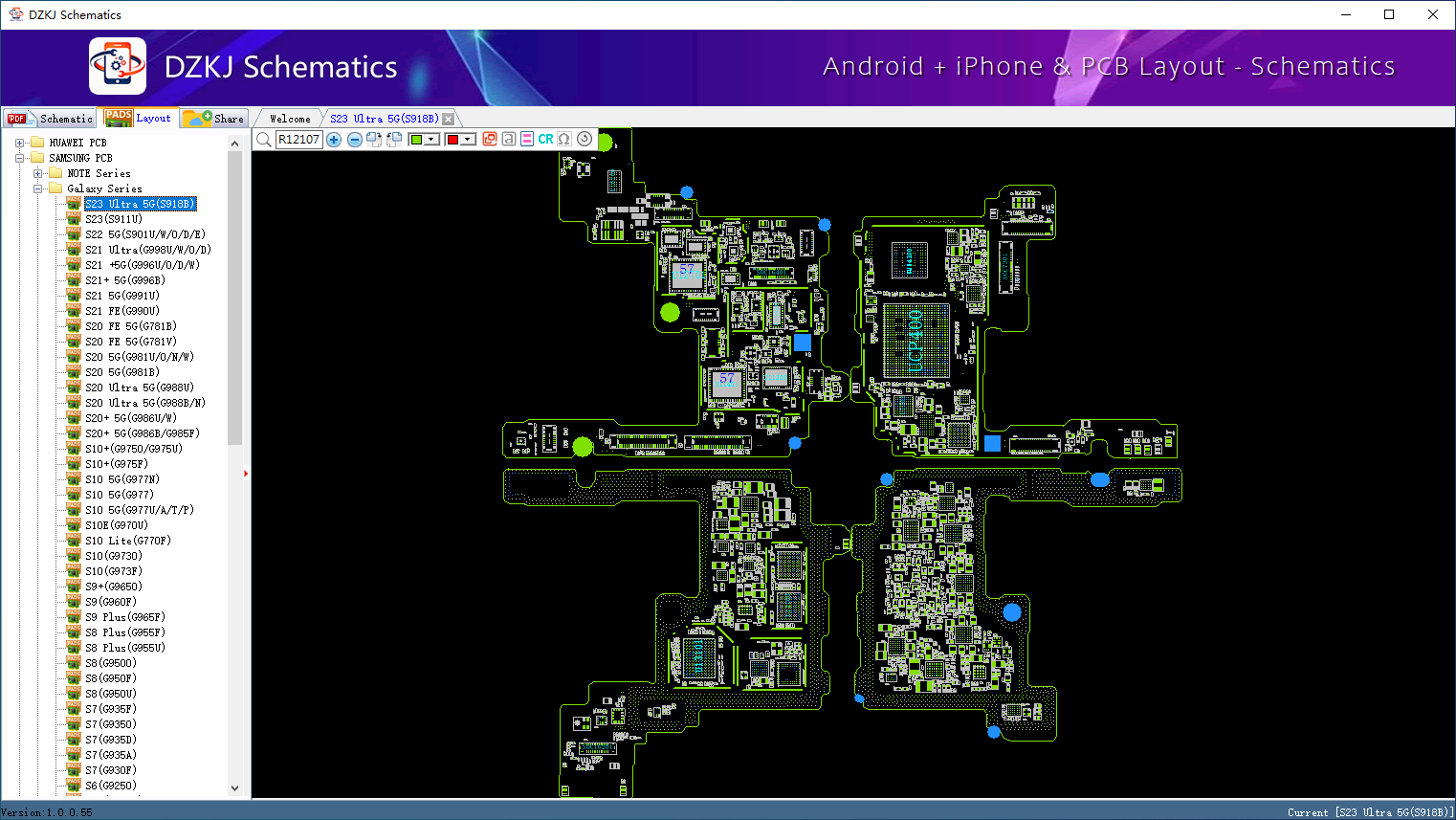Click the PCB icon beside S20 FE 5G(G781B)

coord(74,325)
